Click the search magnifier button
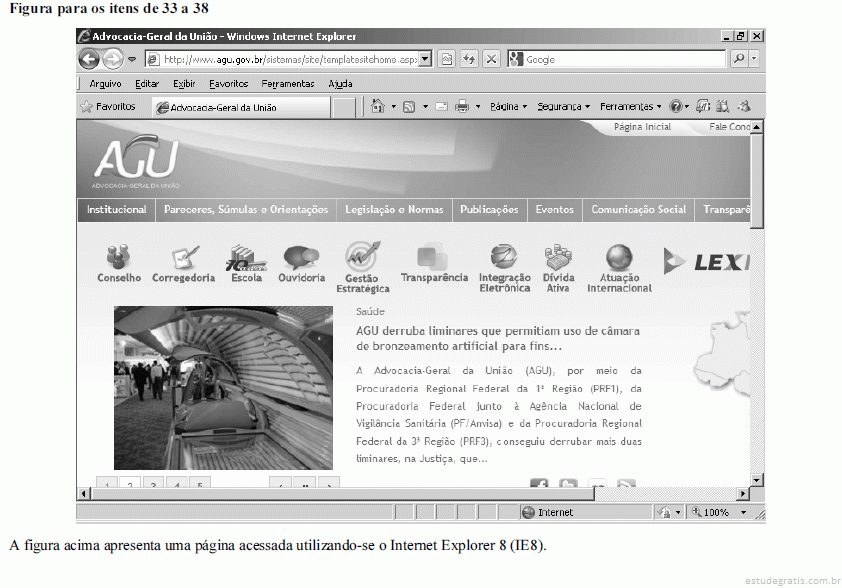The width and height of the screenshot is (842, 588). point(739,59)
